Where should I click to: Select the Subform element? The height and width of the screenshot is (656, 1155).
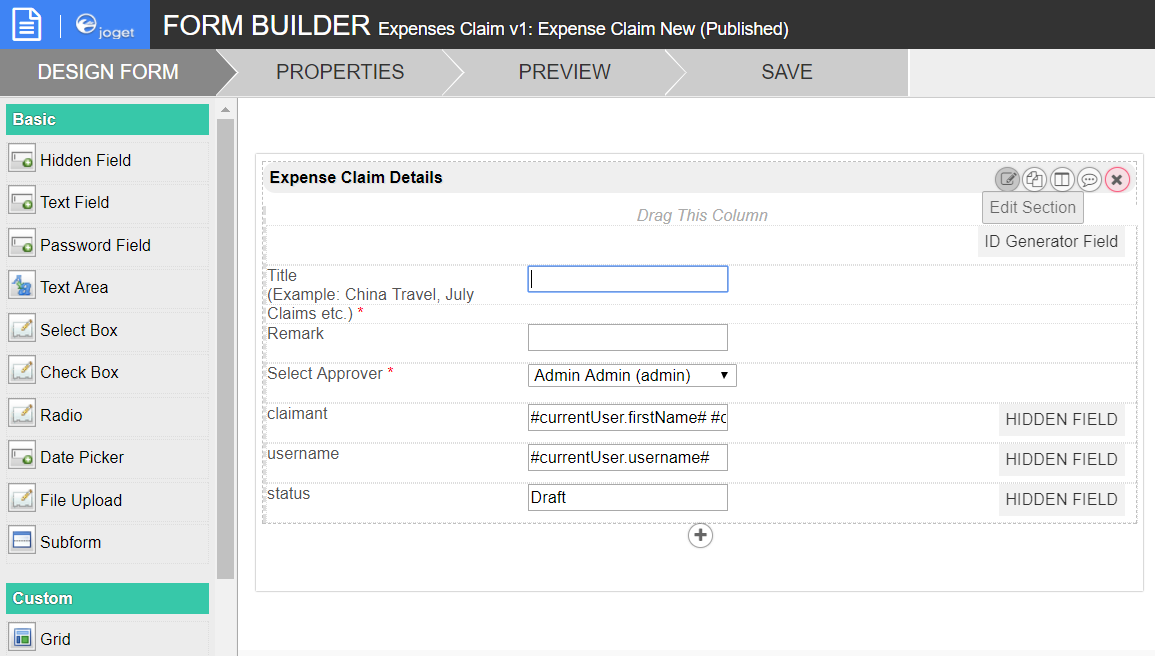pyautogui.click(x=70, y=543)
